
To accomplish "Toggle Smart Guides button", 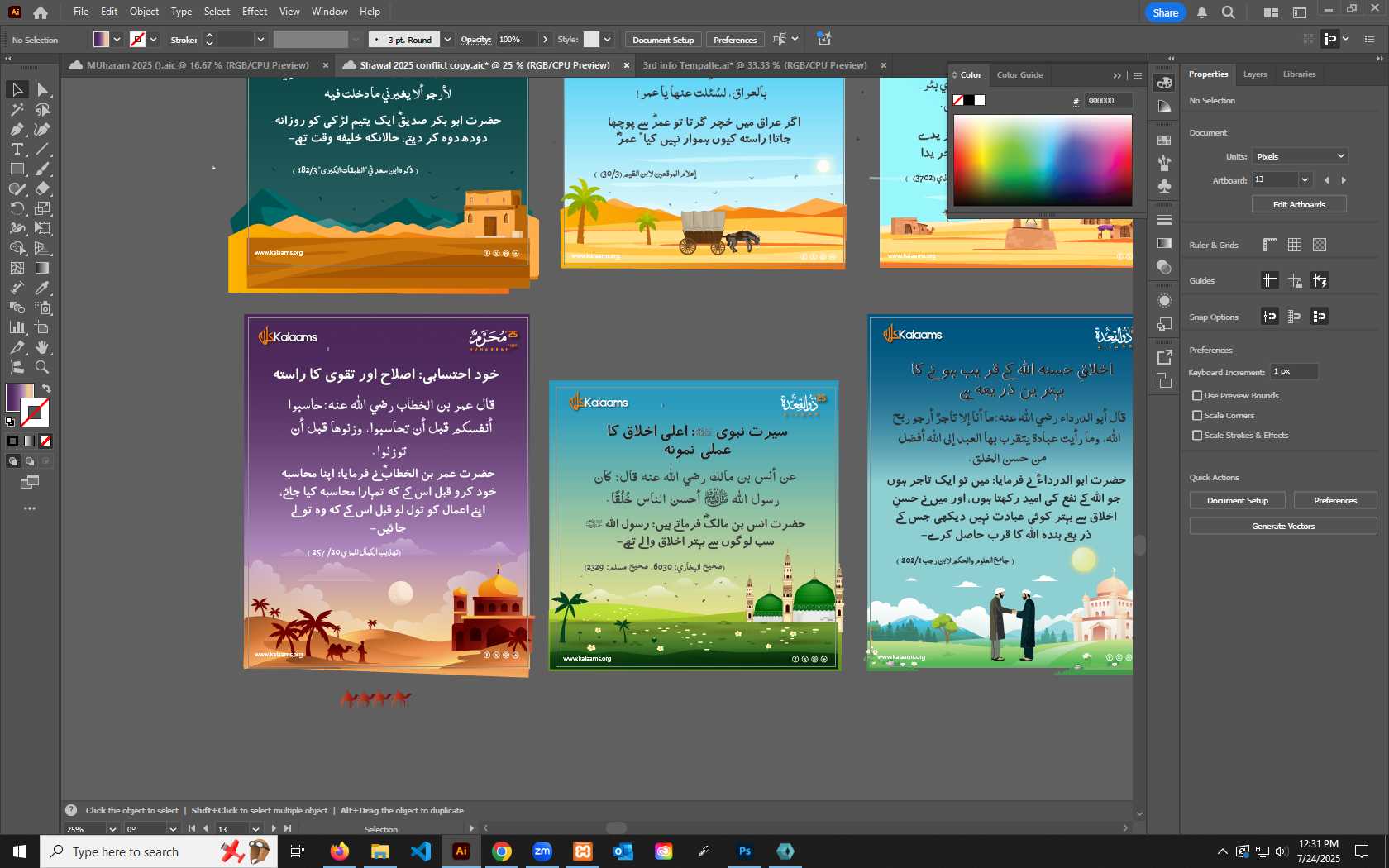I will 1320,280.
